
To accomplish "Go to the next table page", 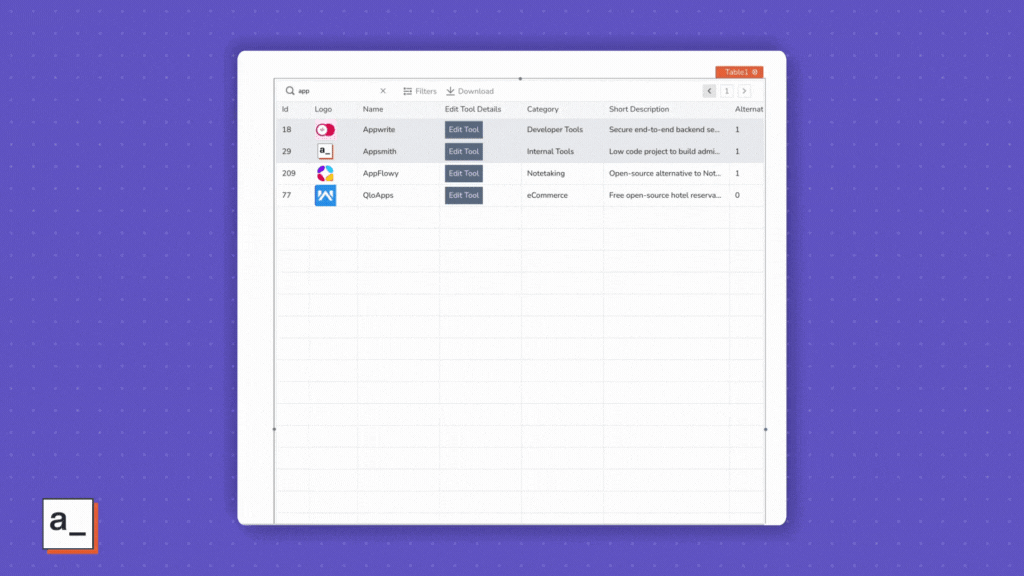I will pyautogui.click(x=744, y=91).
